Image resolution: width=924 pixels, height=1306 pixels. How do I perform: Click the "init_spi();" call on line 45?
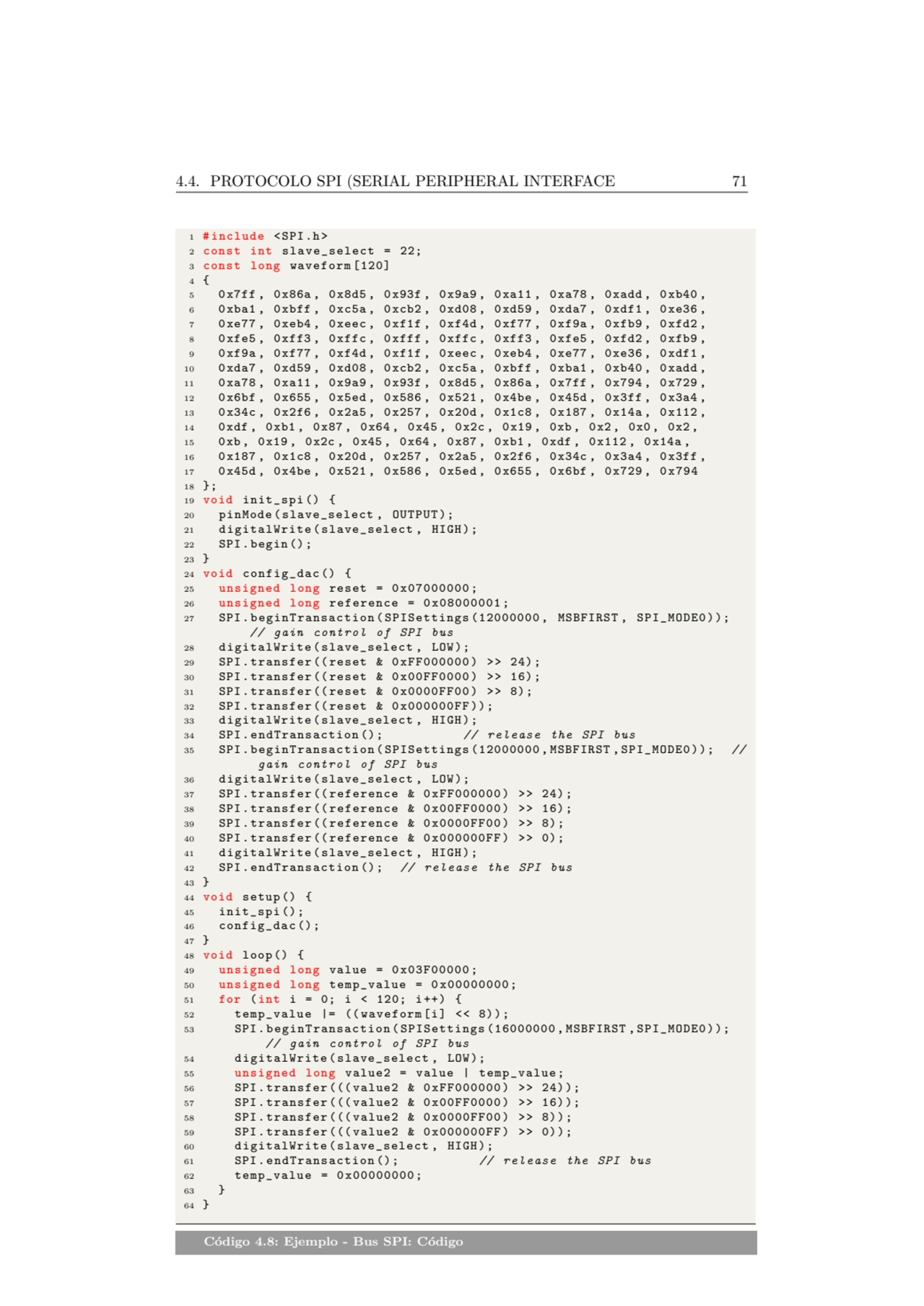pyautogui.click(x=261, y=912)
